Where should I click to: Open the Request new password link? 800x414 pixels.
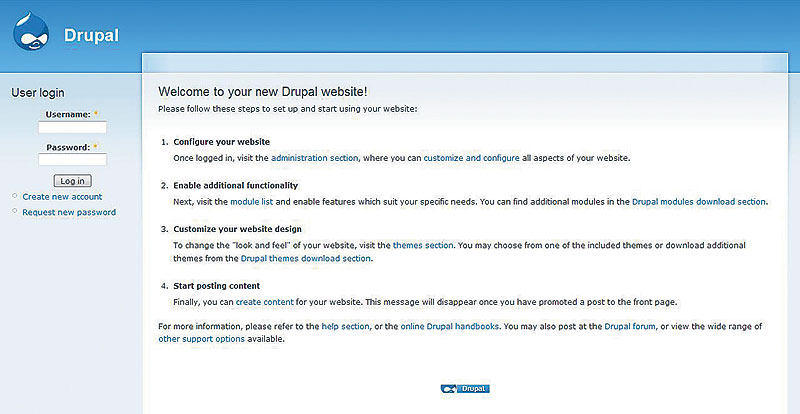pos(69,212)
